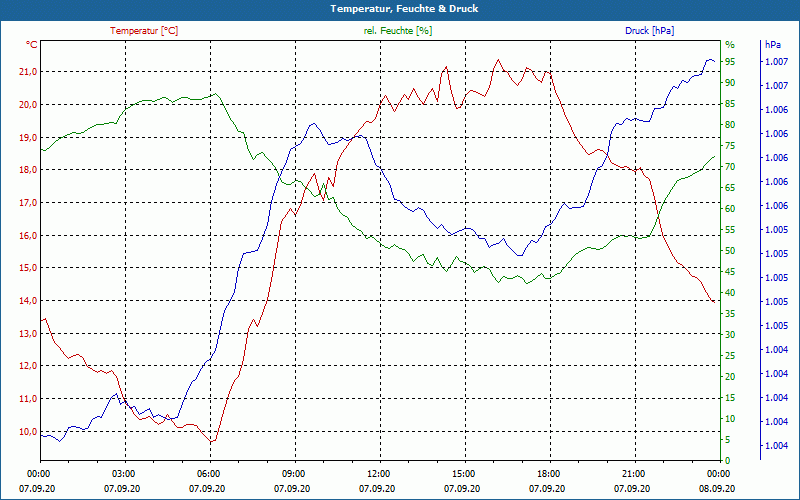Image resolution: width=800 pixels, height=500 pixels.
Task: Click the '00:00' label above date 07.09.20
Action: [40, 473]
